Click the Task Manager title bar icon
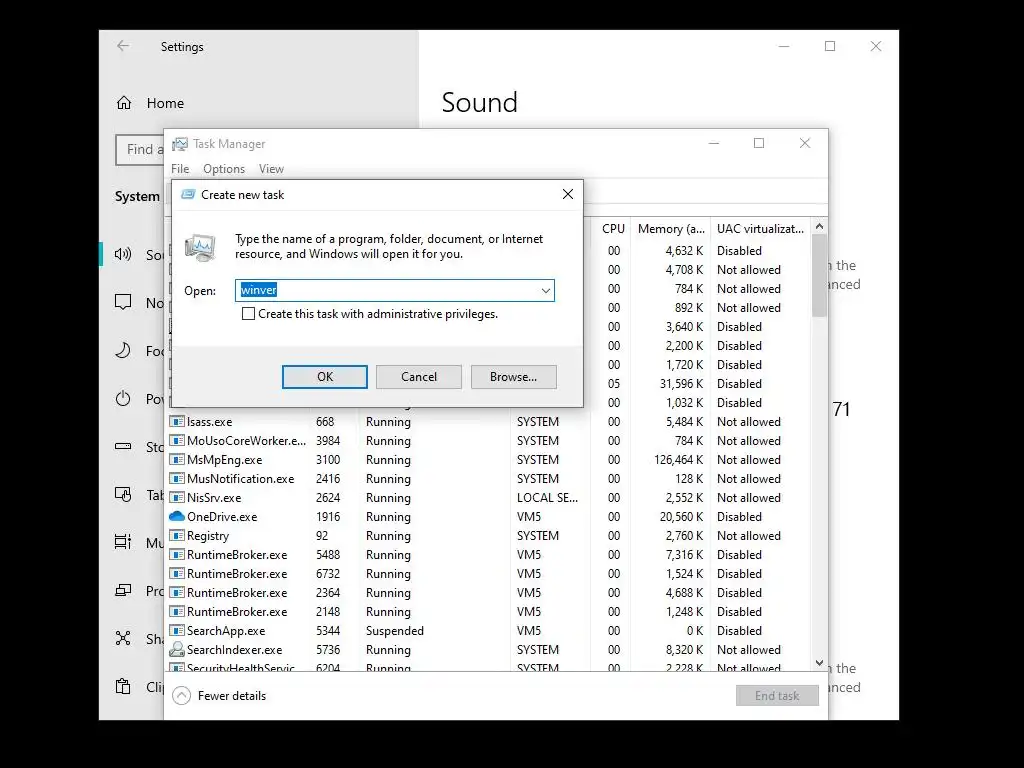Image resolution: width=1024 pixels, height=768 pixels. [180, 144]
